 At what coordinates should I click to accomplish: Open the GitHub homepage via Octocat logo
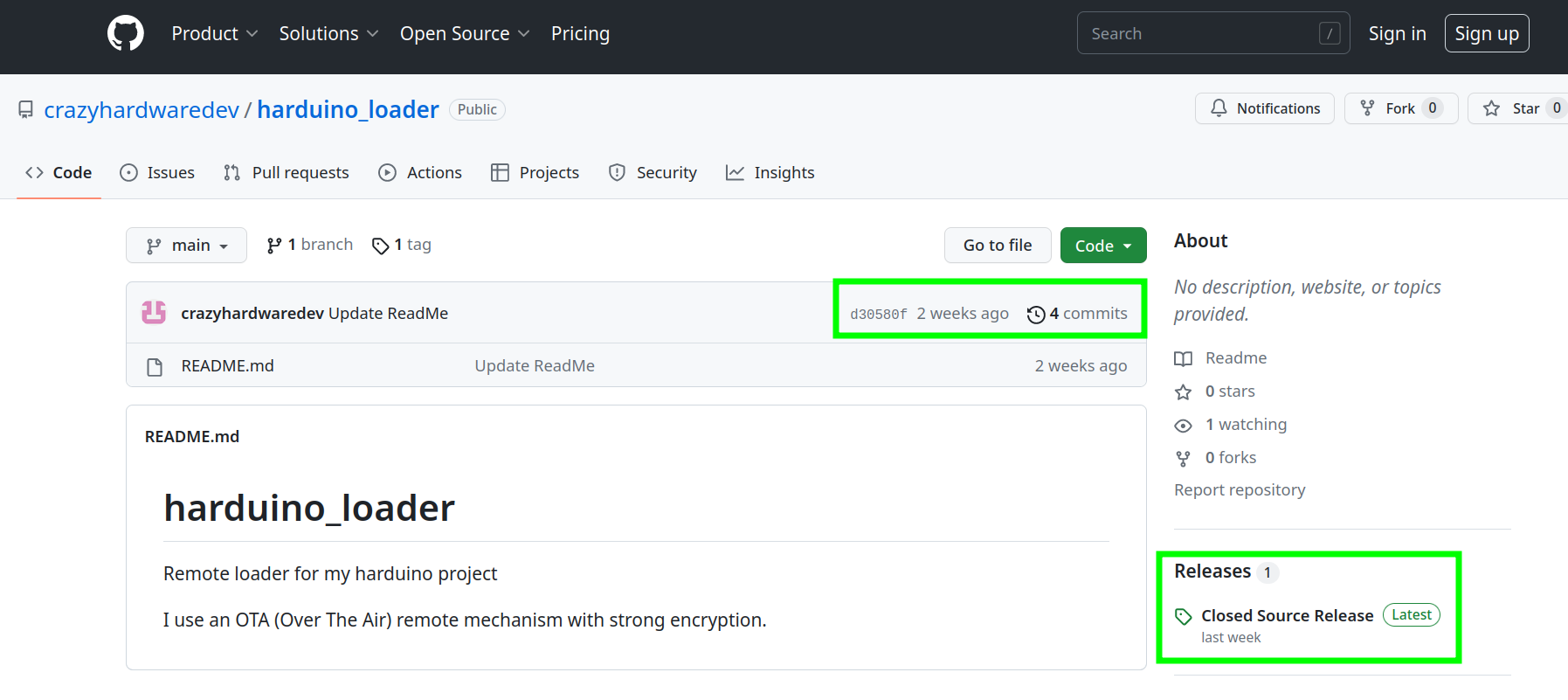point(126,33)
